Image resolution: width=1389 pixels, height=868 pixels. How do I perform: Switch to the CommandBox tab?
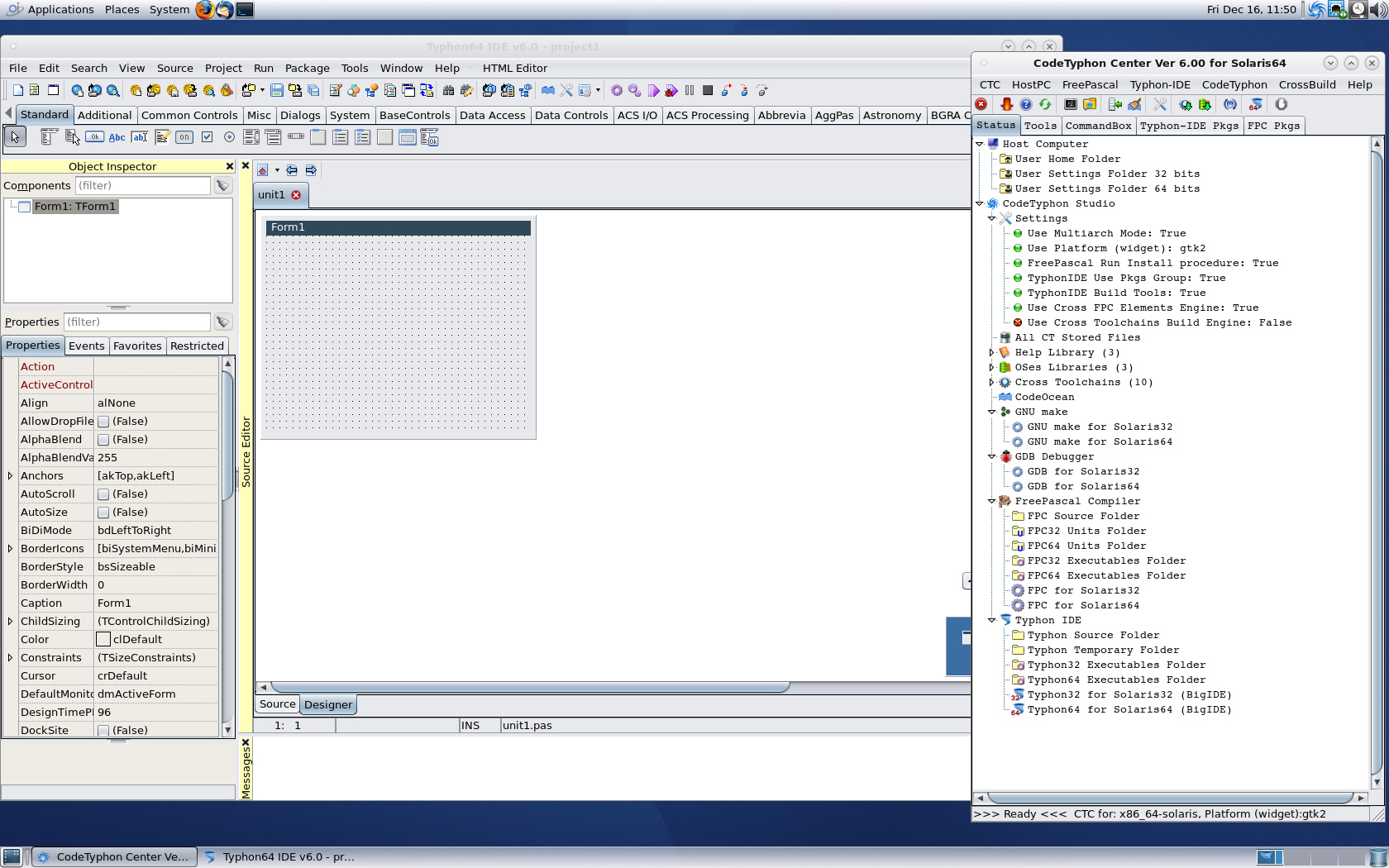tap(1098, 126)
